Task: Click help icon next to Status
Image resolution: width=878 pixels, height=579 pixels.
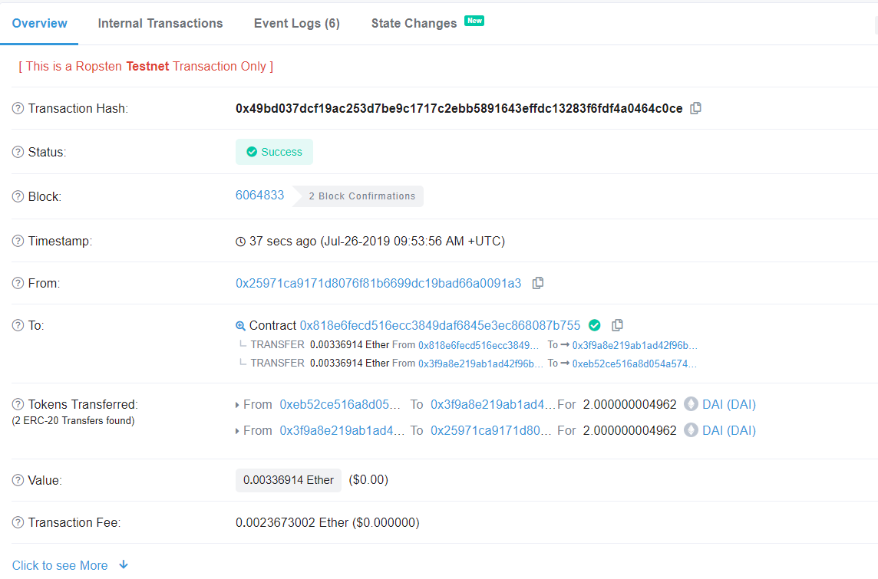Action: point(18,152)
